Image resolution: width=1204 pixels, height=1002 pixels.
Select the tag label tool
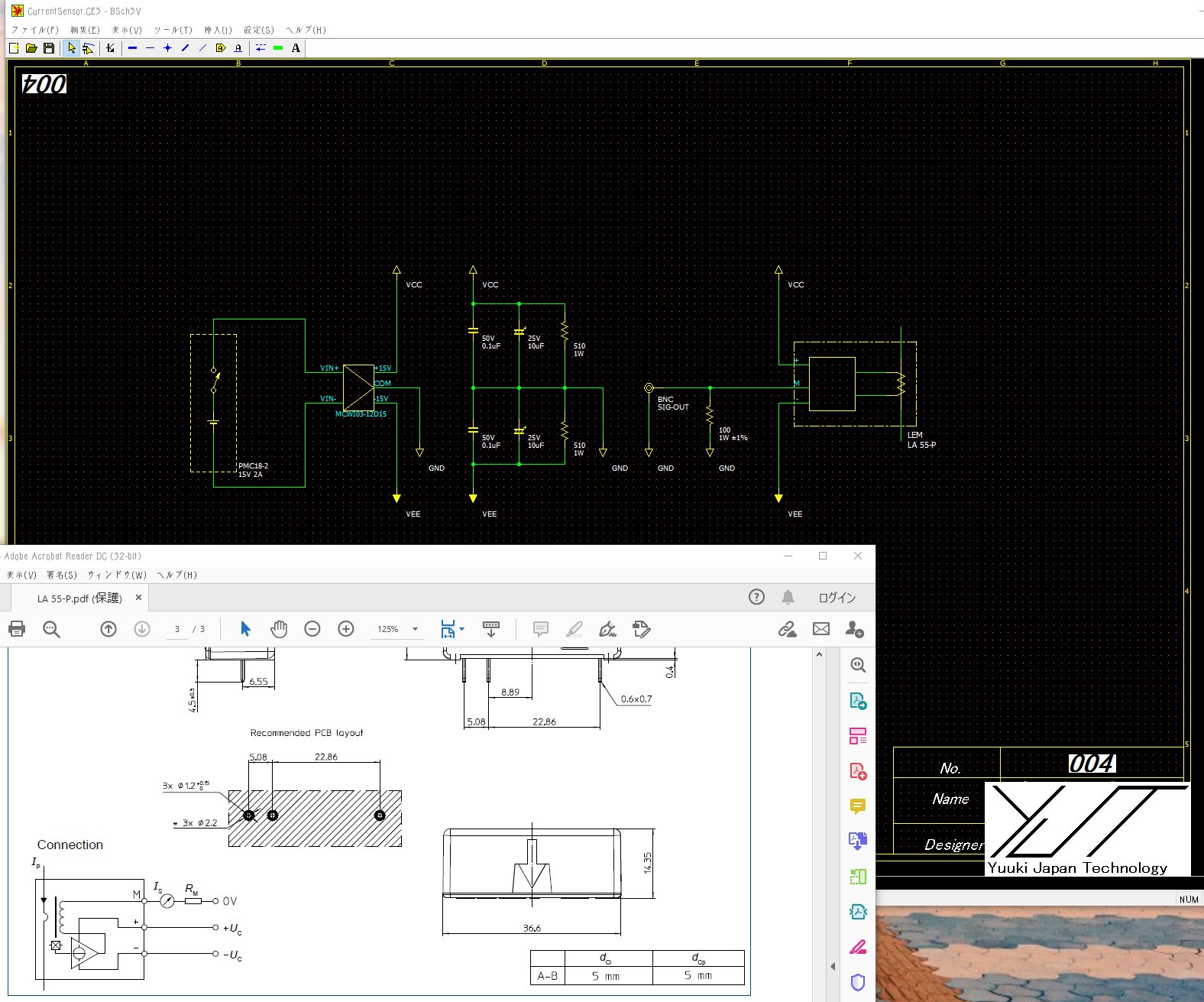221,48
